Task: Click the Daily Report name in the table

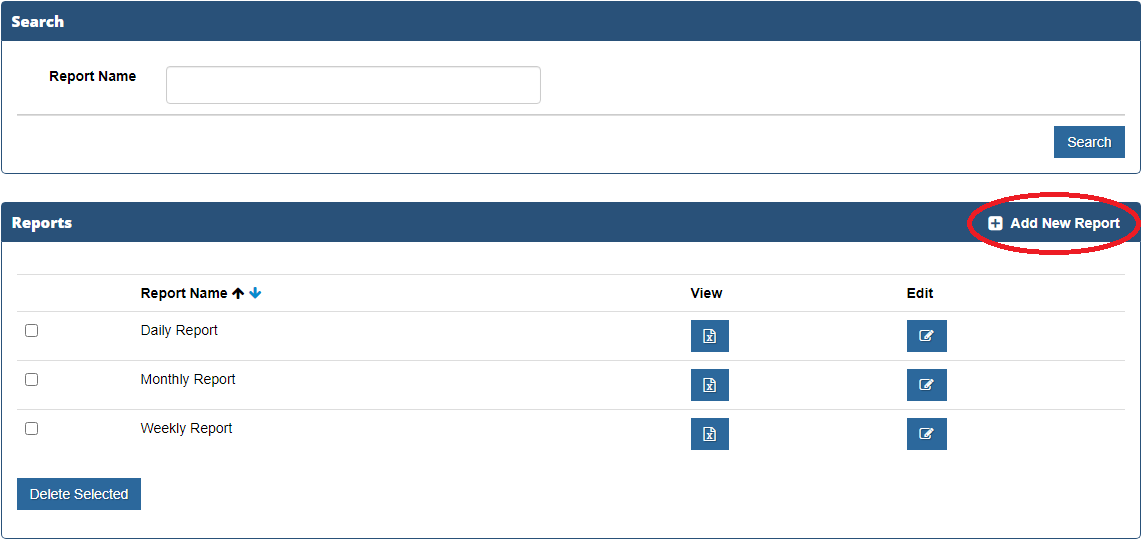Action: (x=179, y=330)
